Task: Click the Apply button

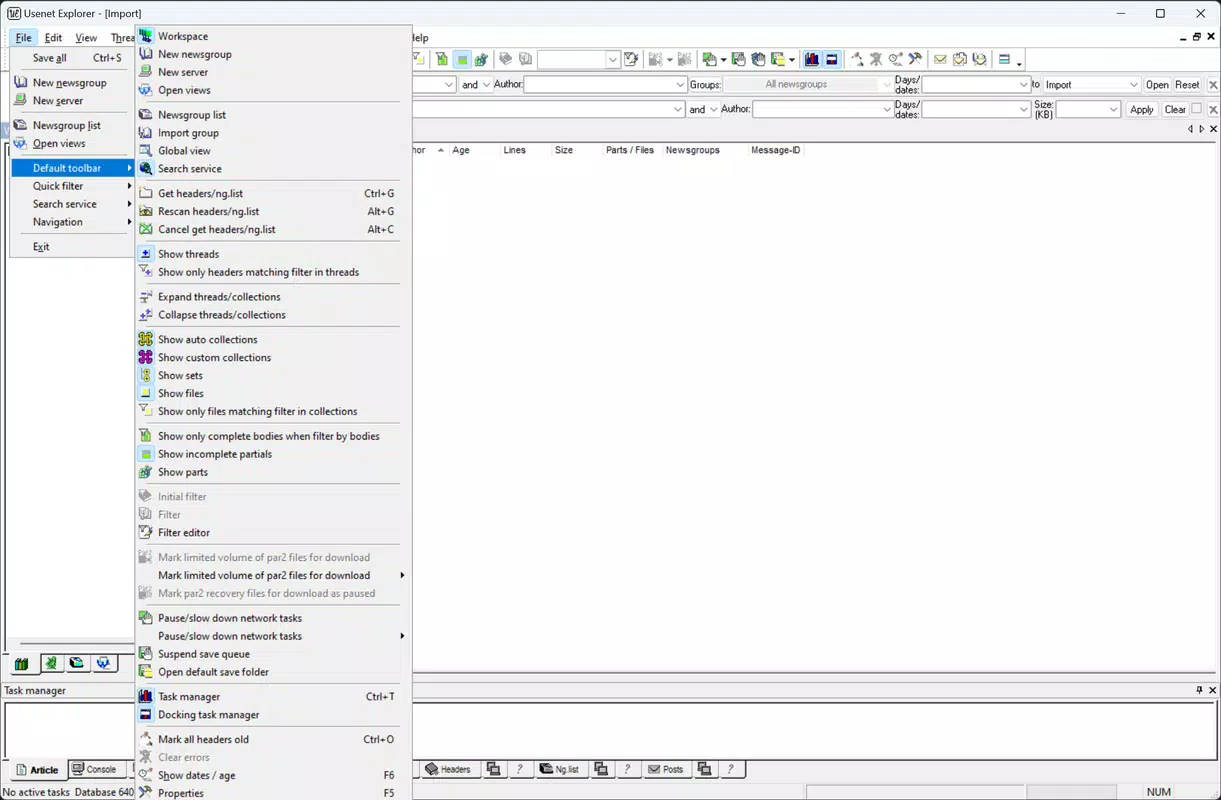Action: click(x=1142, y=110)
